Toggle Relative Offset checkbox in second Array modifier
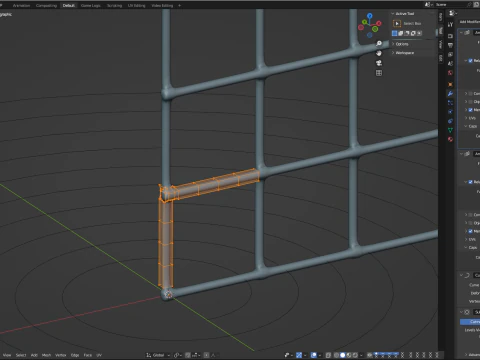Image resolution: width=480 pixels, height=360 pixels. tap(470, 182)
